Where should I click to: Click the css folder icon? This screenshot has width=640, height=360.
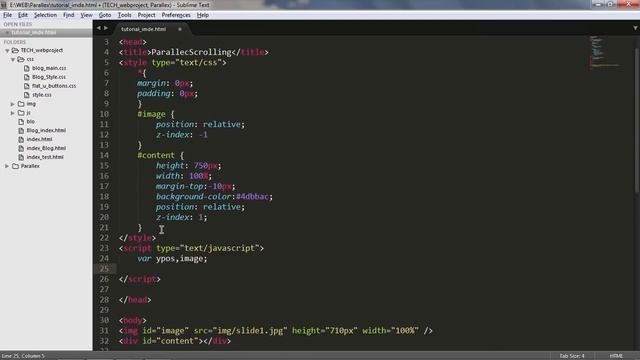tap(21, 59)
